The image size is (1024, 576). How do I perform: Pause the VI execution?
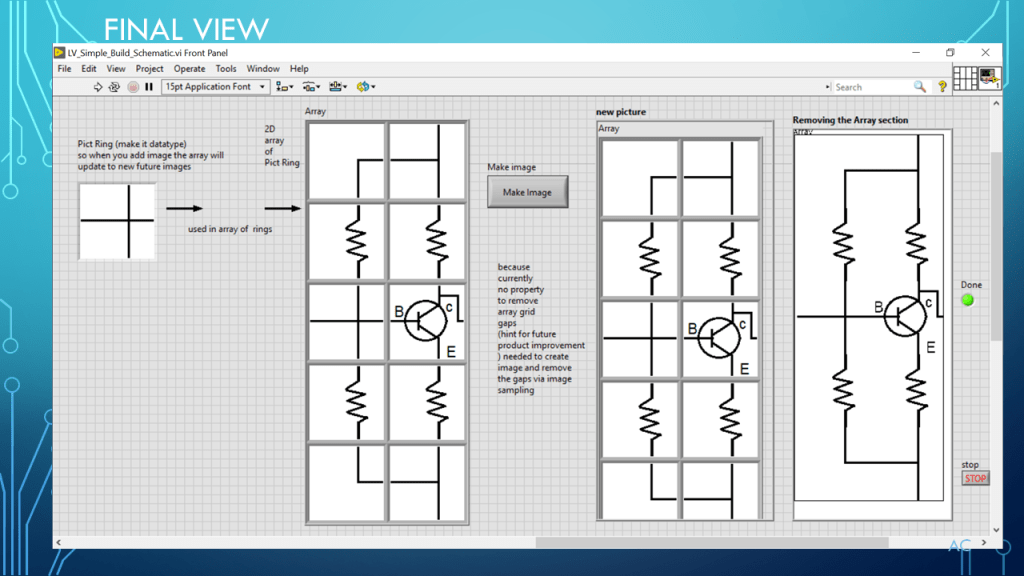point(149,87)
